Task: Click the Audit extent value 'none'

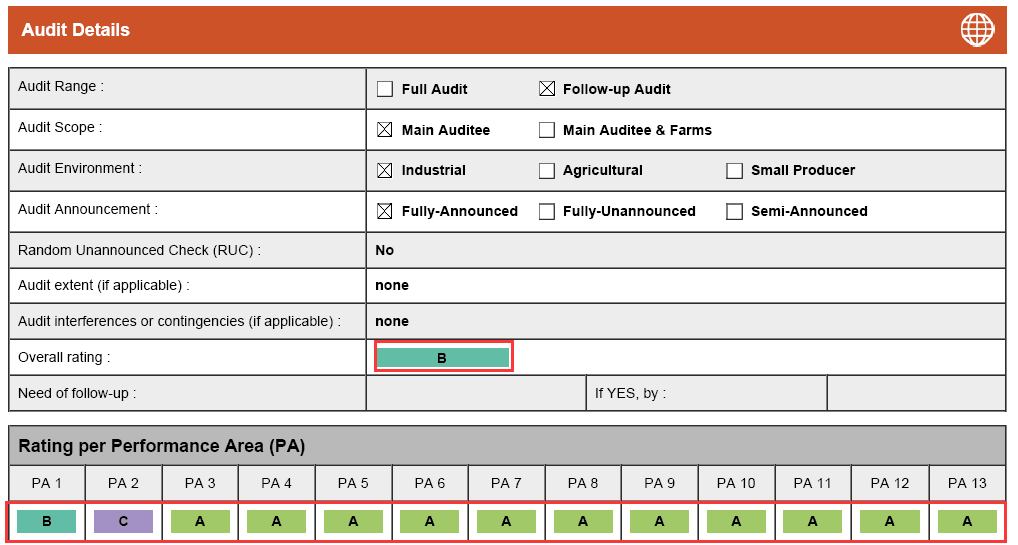Action: click(392, 286)
